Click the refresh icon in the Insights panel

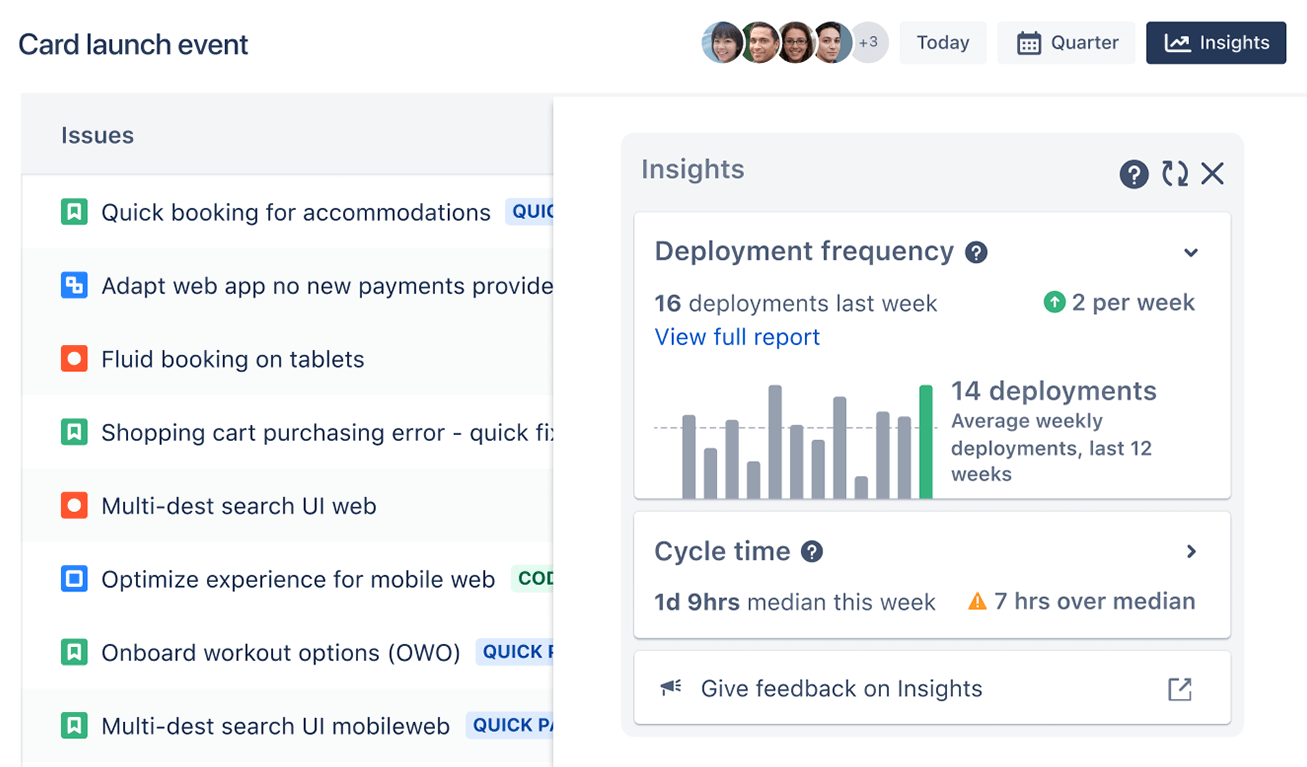(x=1174, y=173)
